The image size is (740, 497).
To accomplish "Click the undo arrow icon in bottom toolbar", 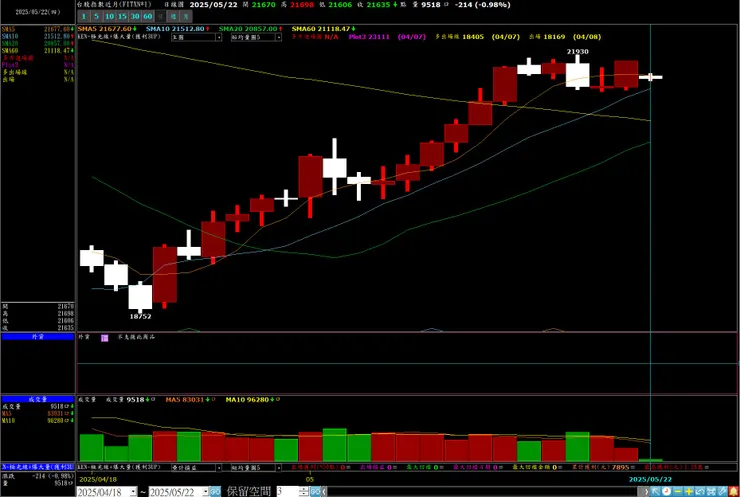I will (x=700, y=491).
